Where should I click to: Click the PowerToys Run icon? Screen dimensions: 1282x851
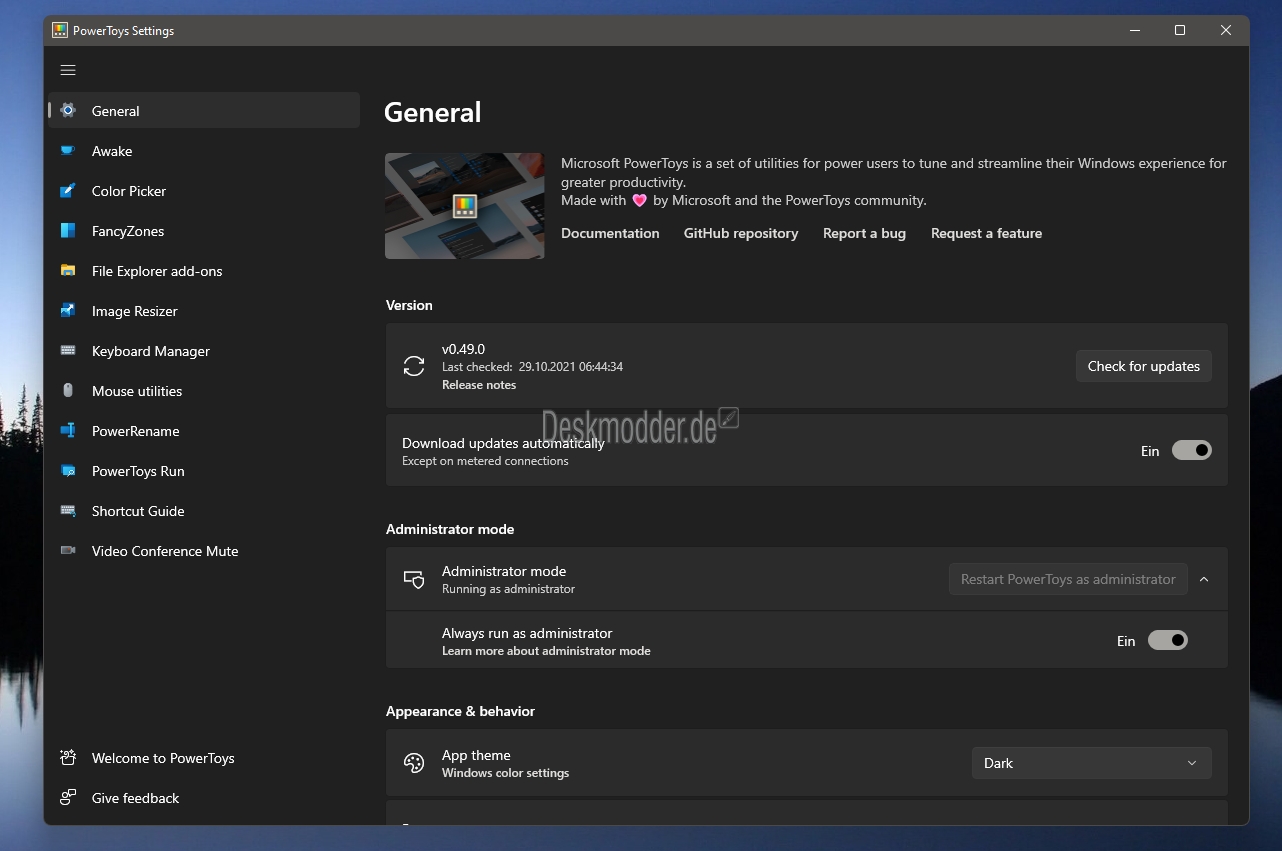pyautogui.click(x=68, y=471)
